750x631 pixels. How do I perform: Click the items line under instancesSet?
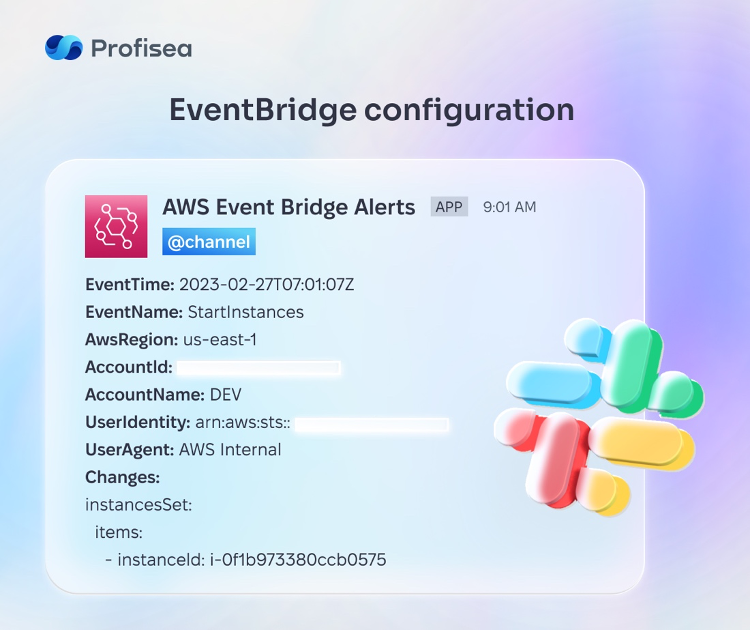119,532
